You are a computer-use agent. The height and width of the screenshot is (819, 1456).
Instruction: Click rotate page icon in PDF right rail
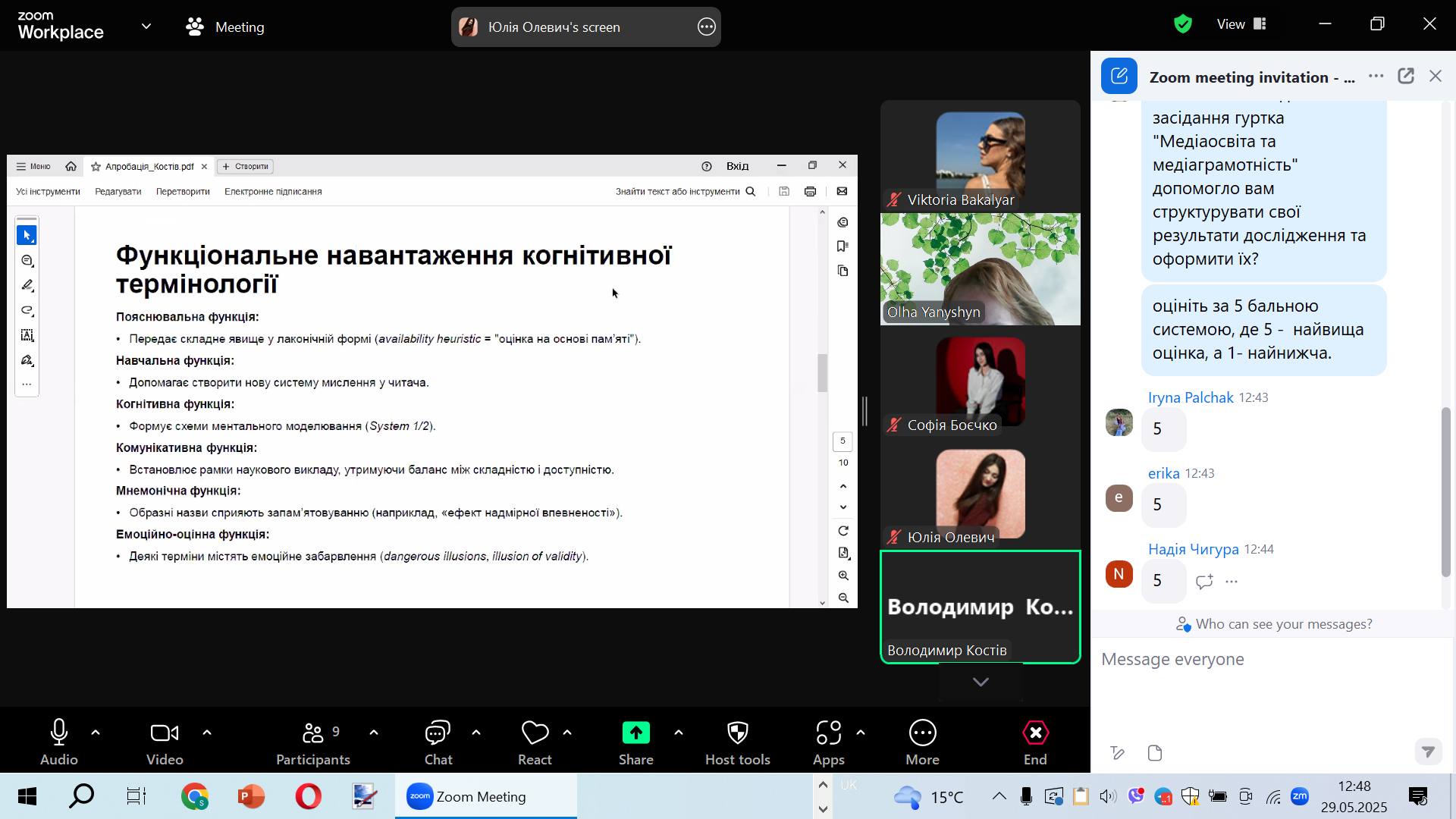coord(843,530)
